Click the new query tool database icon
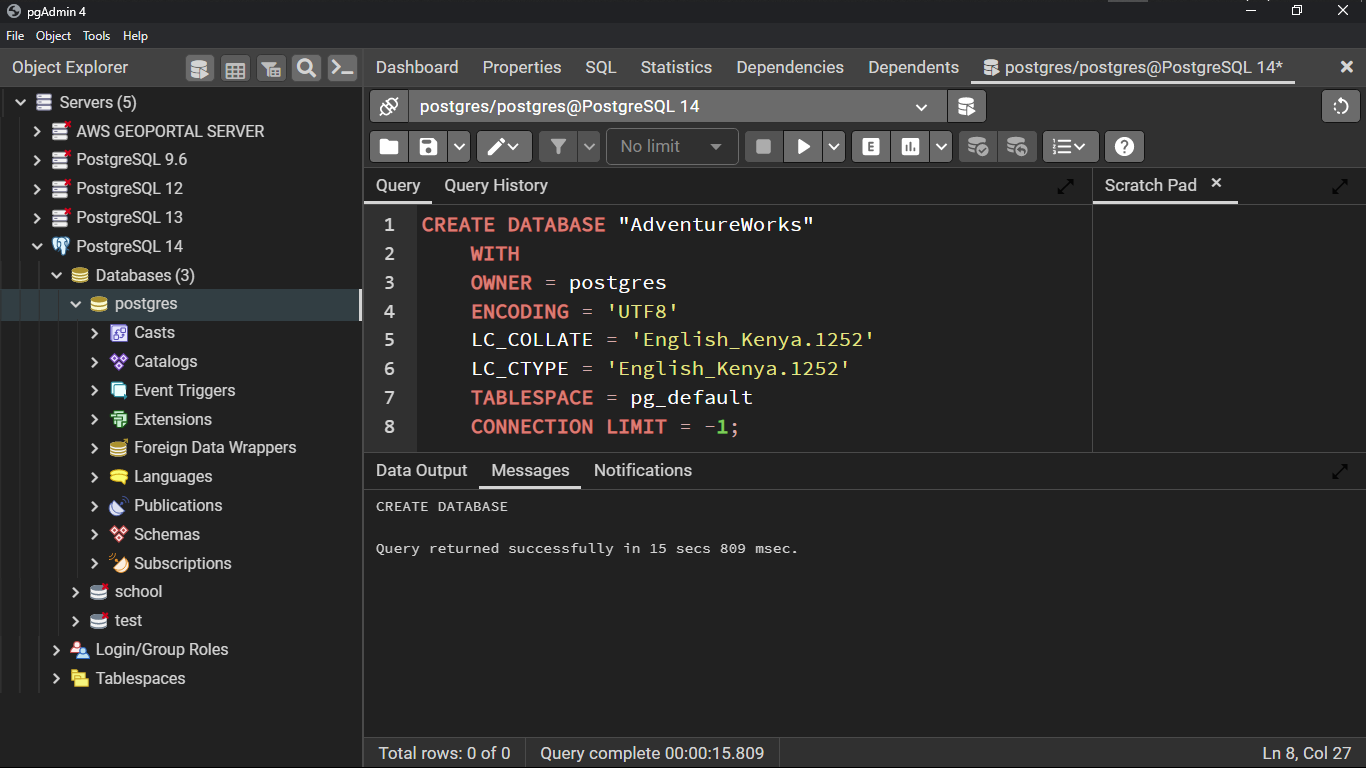1366x768 pixels. pyautogui.click(x=967, y=106)
